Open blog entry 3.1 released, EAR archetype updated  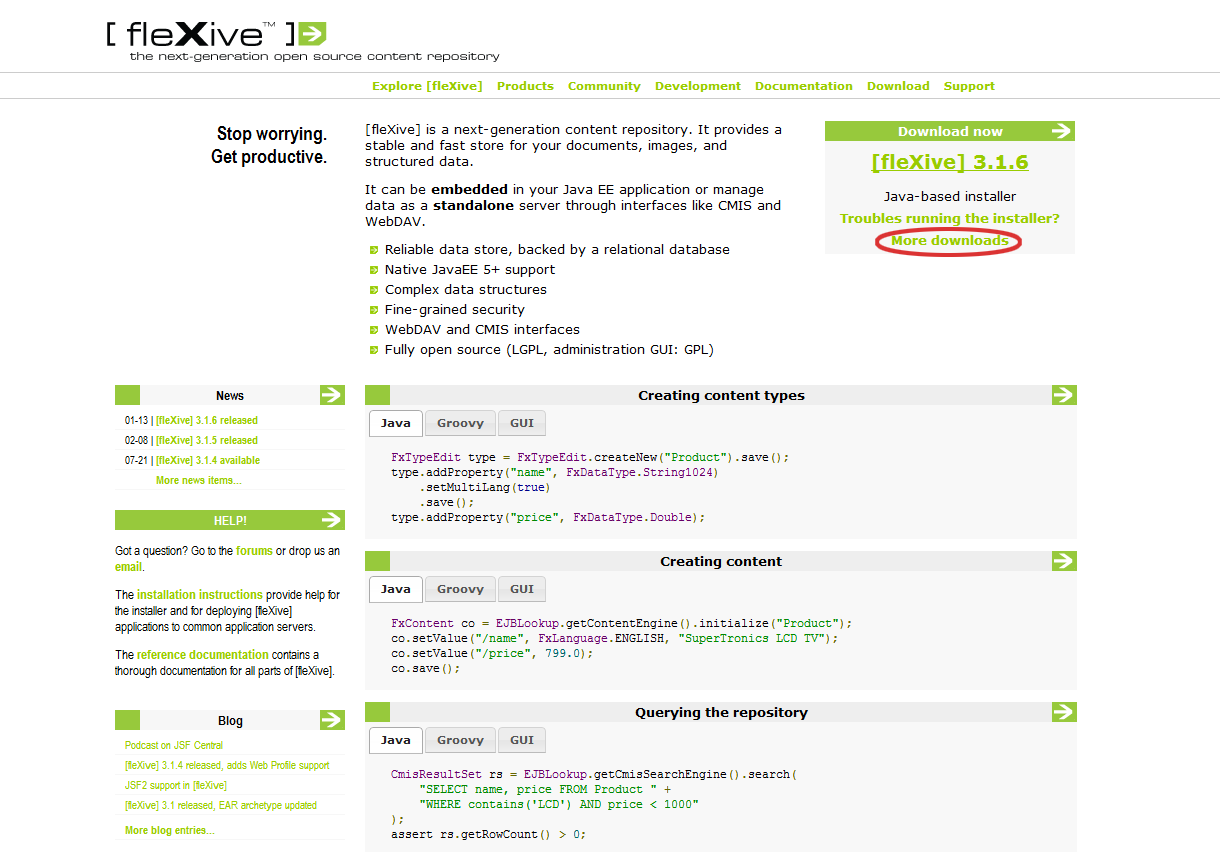click(x=221, y=806)
